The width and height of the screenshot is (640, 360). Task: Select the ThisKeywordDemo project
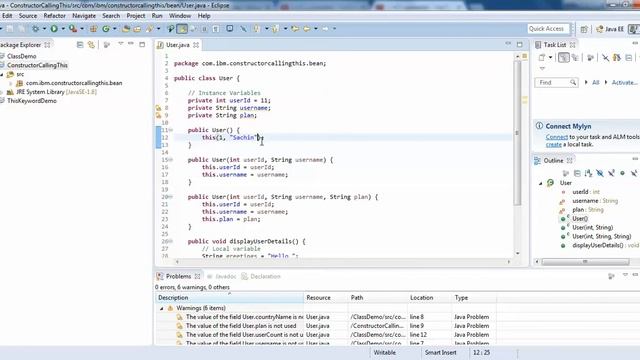tap(31, 100)
